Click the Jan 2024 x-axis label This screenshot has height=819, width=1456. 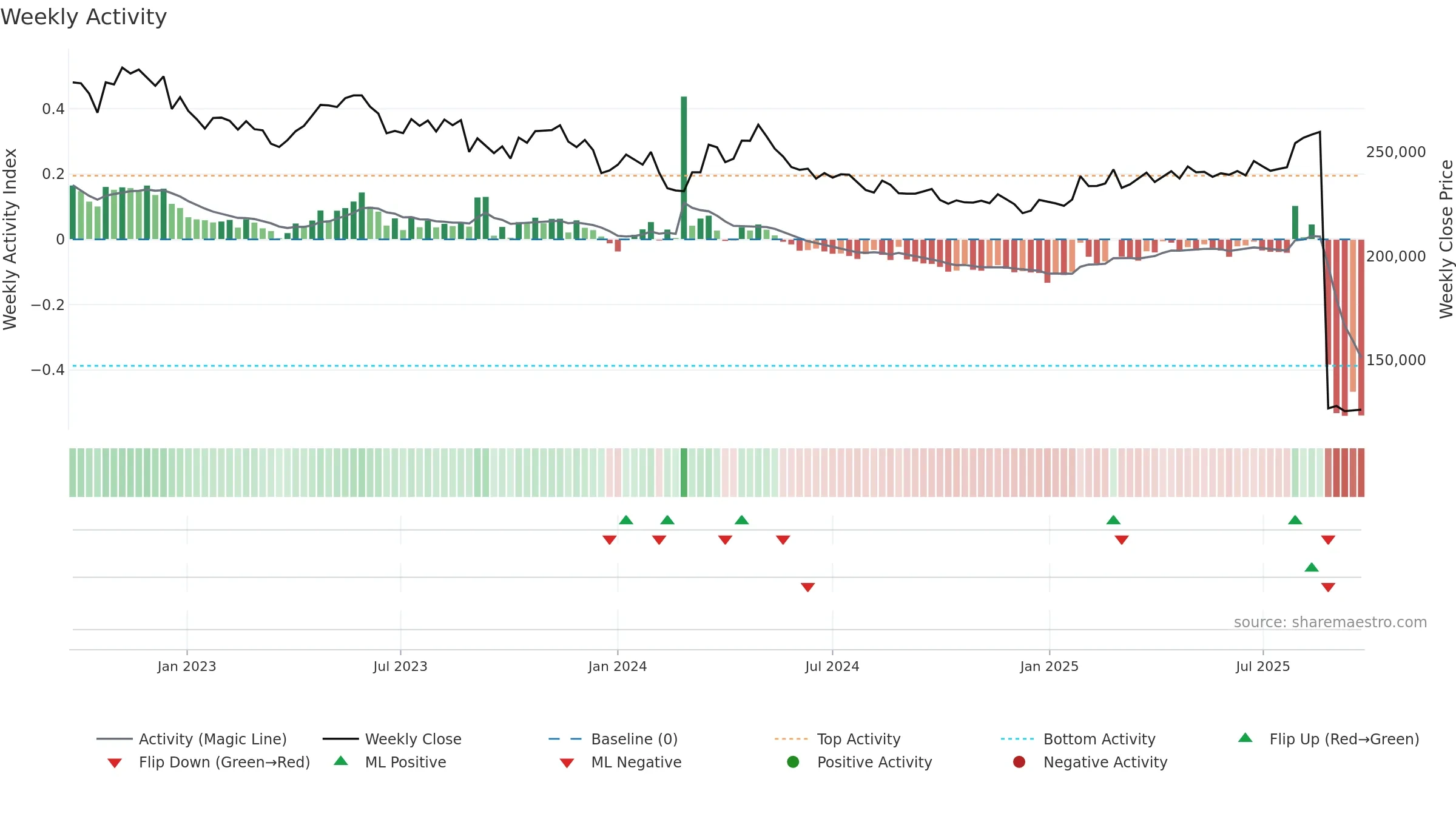[x=618, y=667]
